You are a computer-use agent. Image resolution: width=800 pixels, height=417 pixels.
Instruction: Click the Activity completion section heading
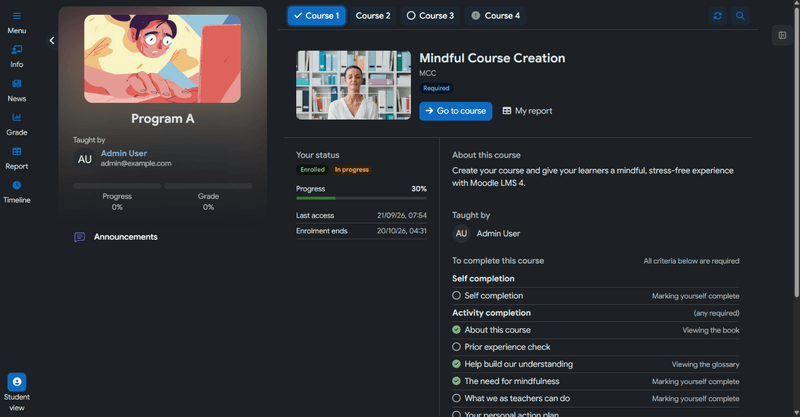491,313
